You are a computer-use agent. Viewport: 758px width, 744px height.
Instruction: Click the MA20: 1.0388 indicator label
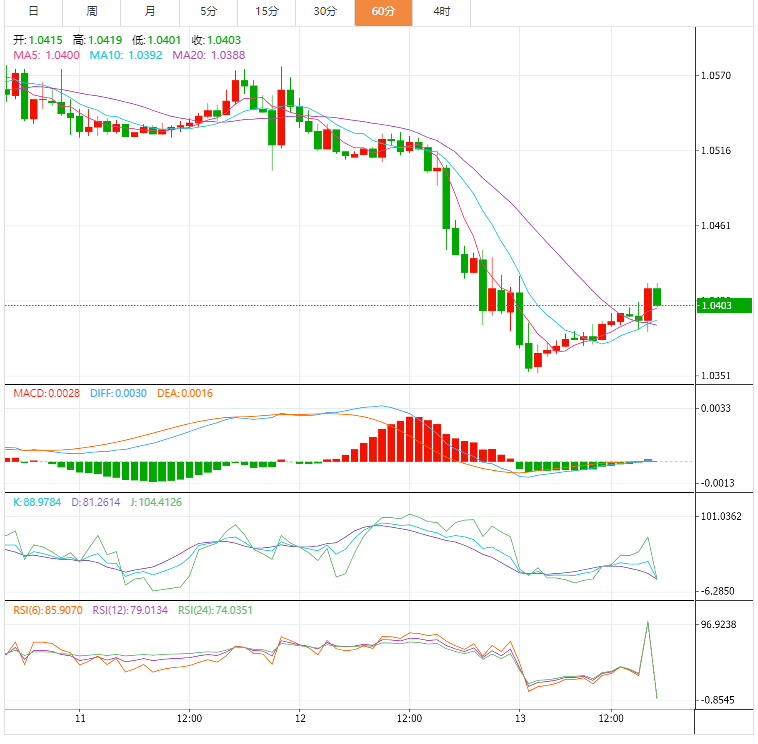(209, 56)
